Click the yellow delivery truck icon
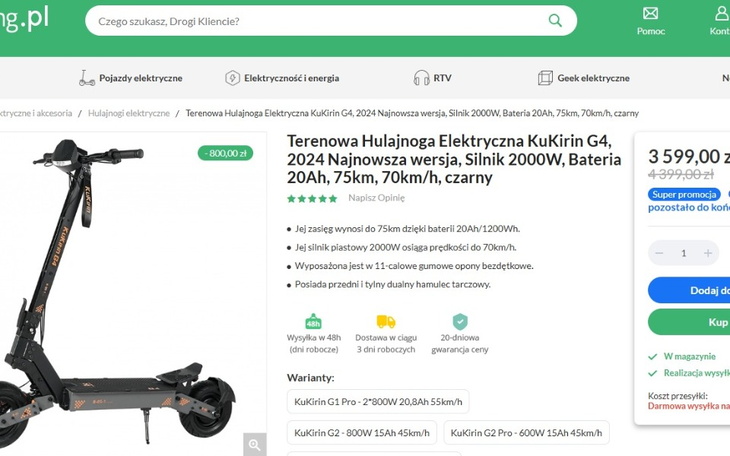The width and height of the screenshot is (730, 456). [x=386, y=321]
